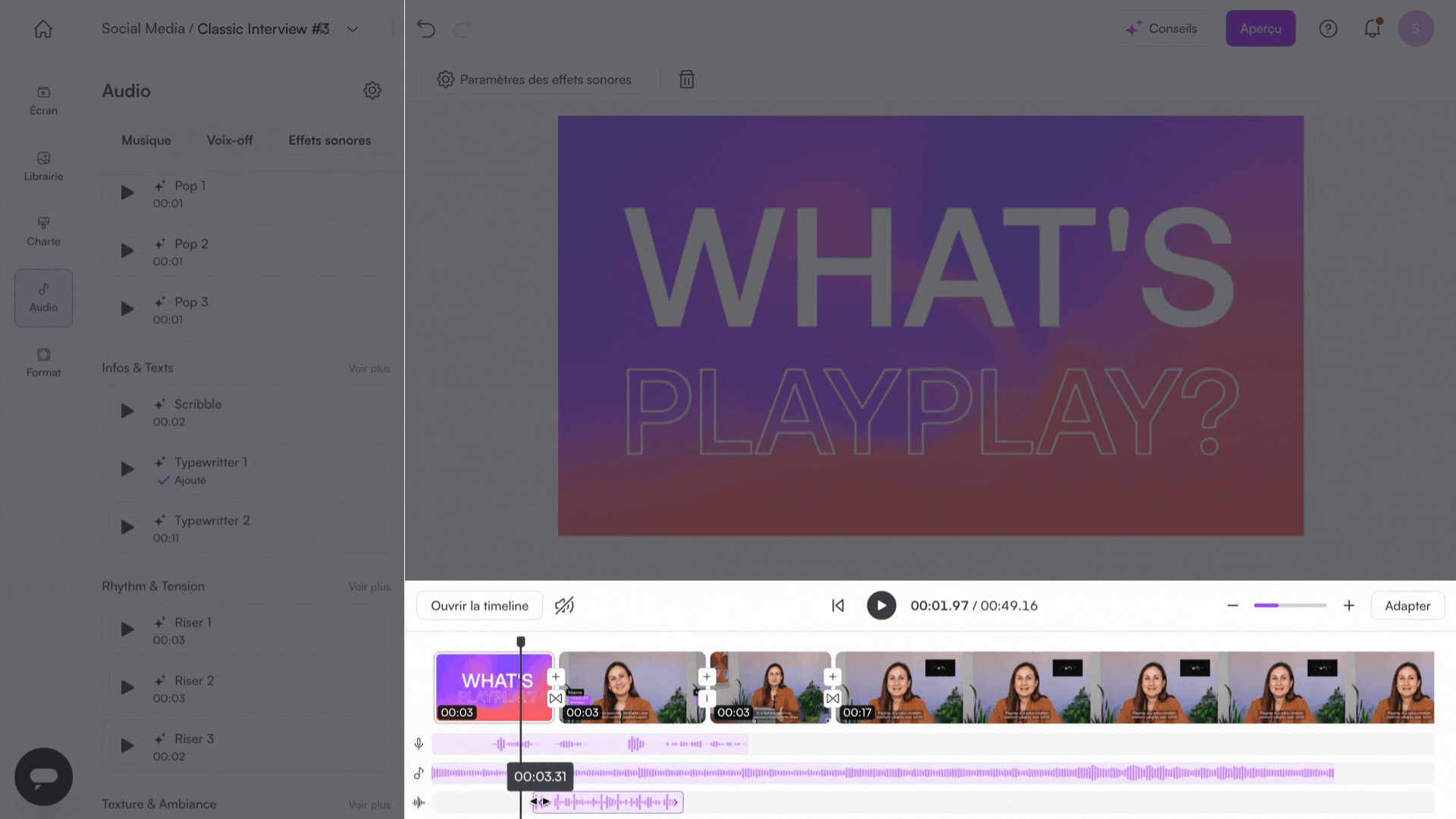Skip back to timeline start
The image size is (1456, 819).
tap(838, 605)
